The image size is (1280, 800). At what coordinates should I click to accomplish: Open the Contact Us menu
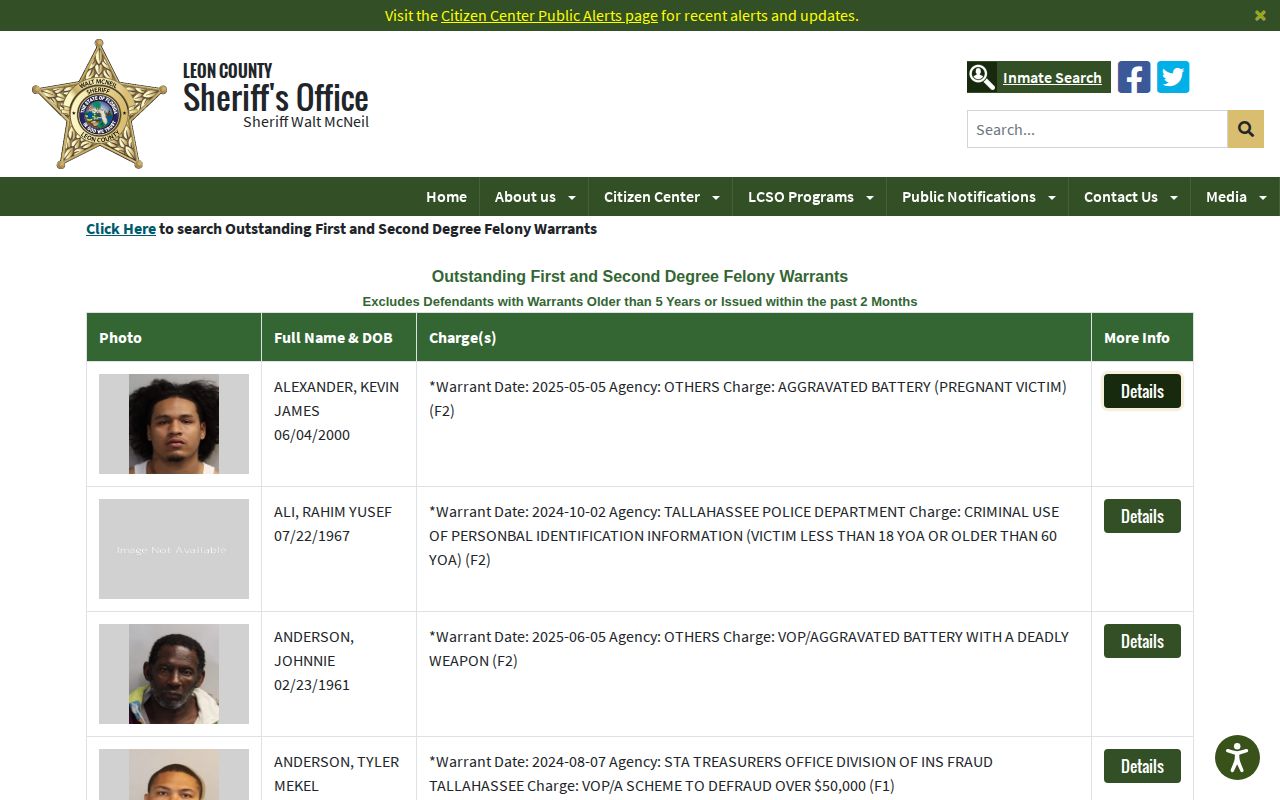(1121, 197)
